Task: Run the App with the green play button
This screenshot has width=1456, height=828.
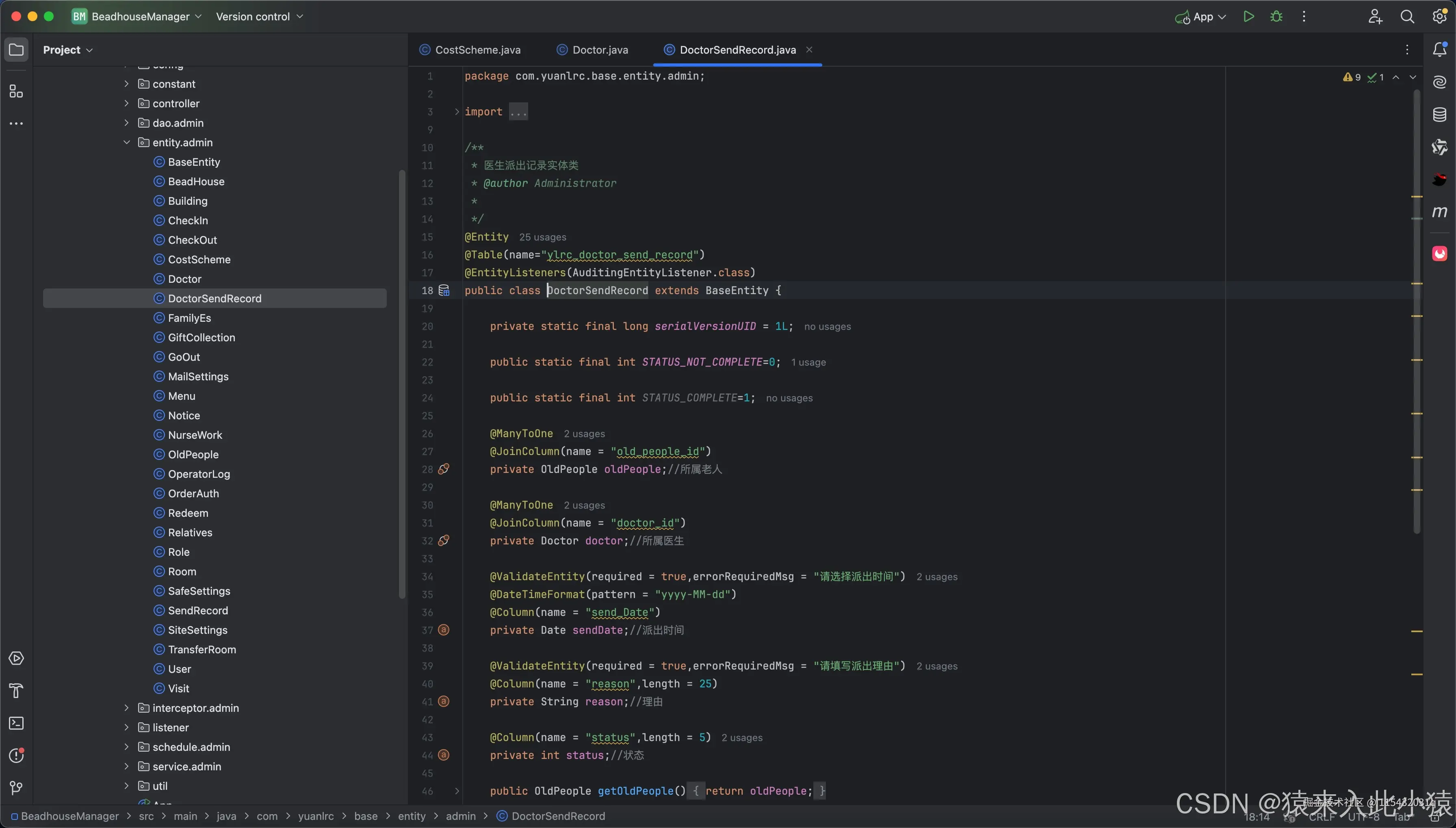Action: (1248, 17)
